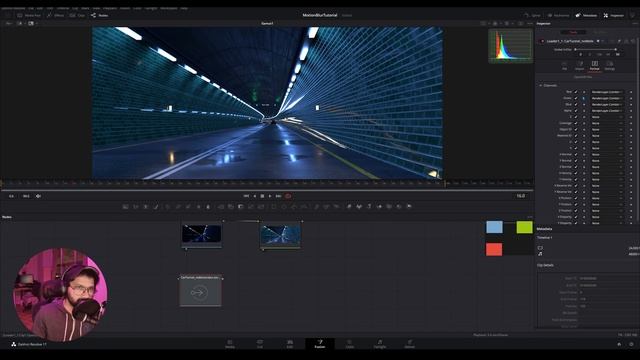Viewport: 640px width, 360px height.
Task: Toggle the Material ID channel checkbox
Action: point(576,136)
